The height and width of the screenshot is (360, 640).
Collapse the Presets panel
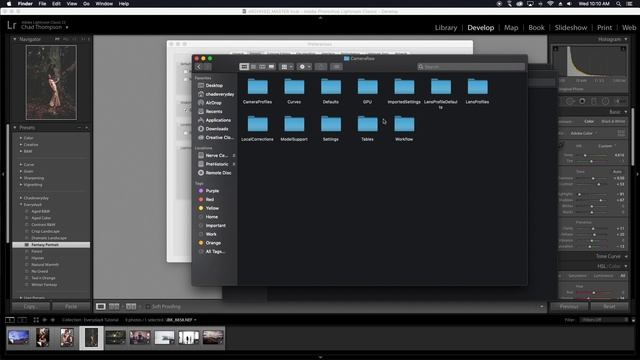(15, 128)
